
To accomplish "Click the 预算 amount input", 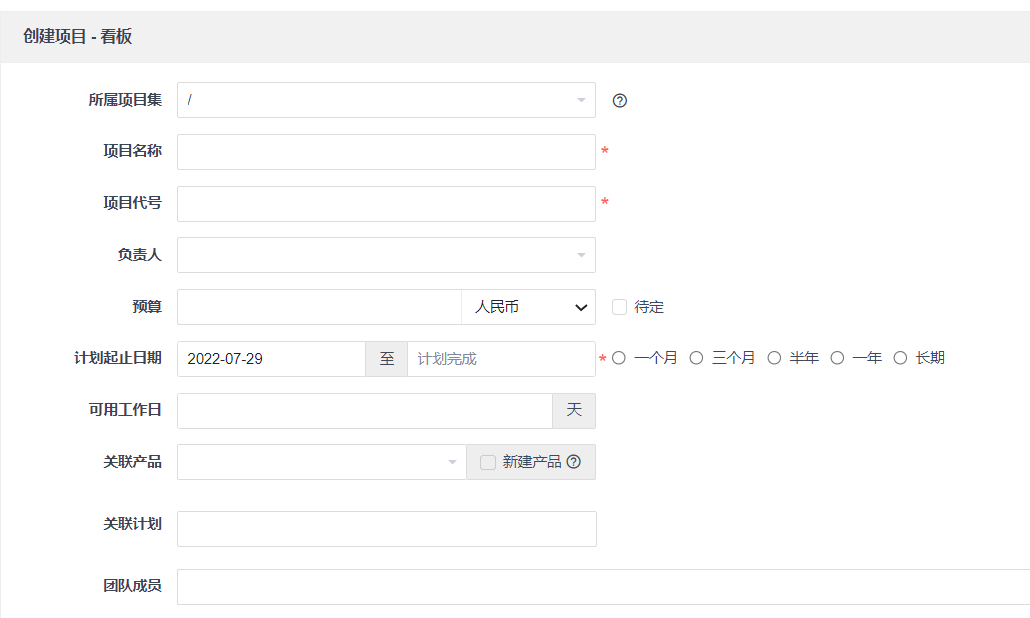I will (319, 307).
